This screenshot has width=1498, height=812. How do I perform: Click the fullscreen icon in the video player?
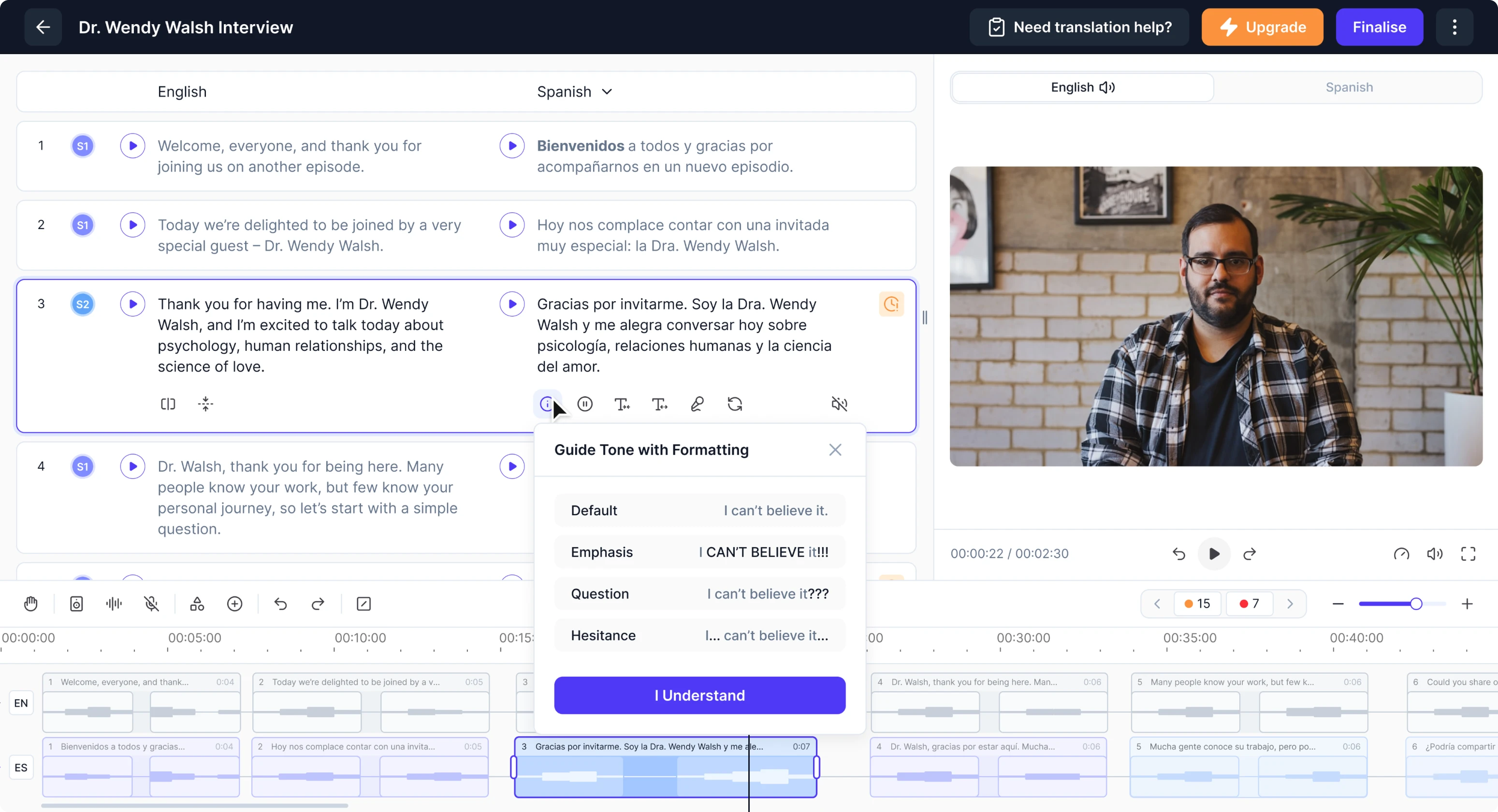point(1468,554)
